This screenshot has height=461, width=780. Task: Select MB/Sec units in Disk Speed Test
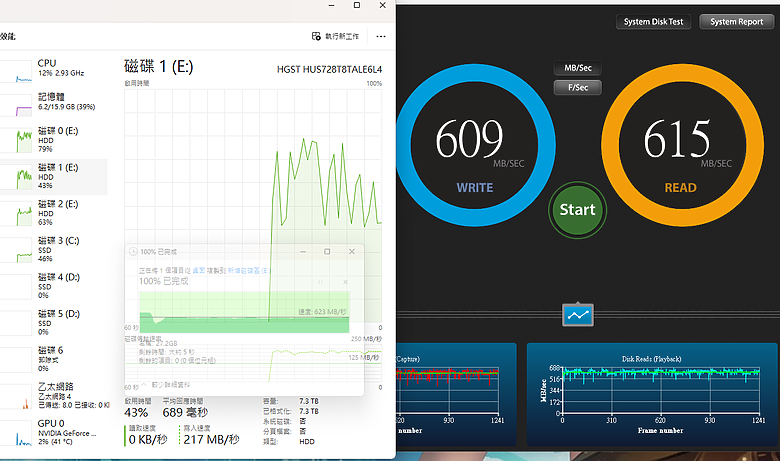578,68
